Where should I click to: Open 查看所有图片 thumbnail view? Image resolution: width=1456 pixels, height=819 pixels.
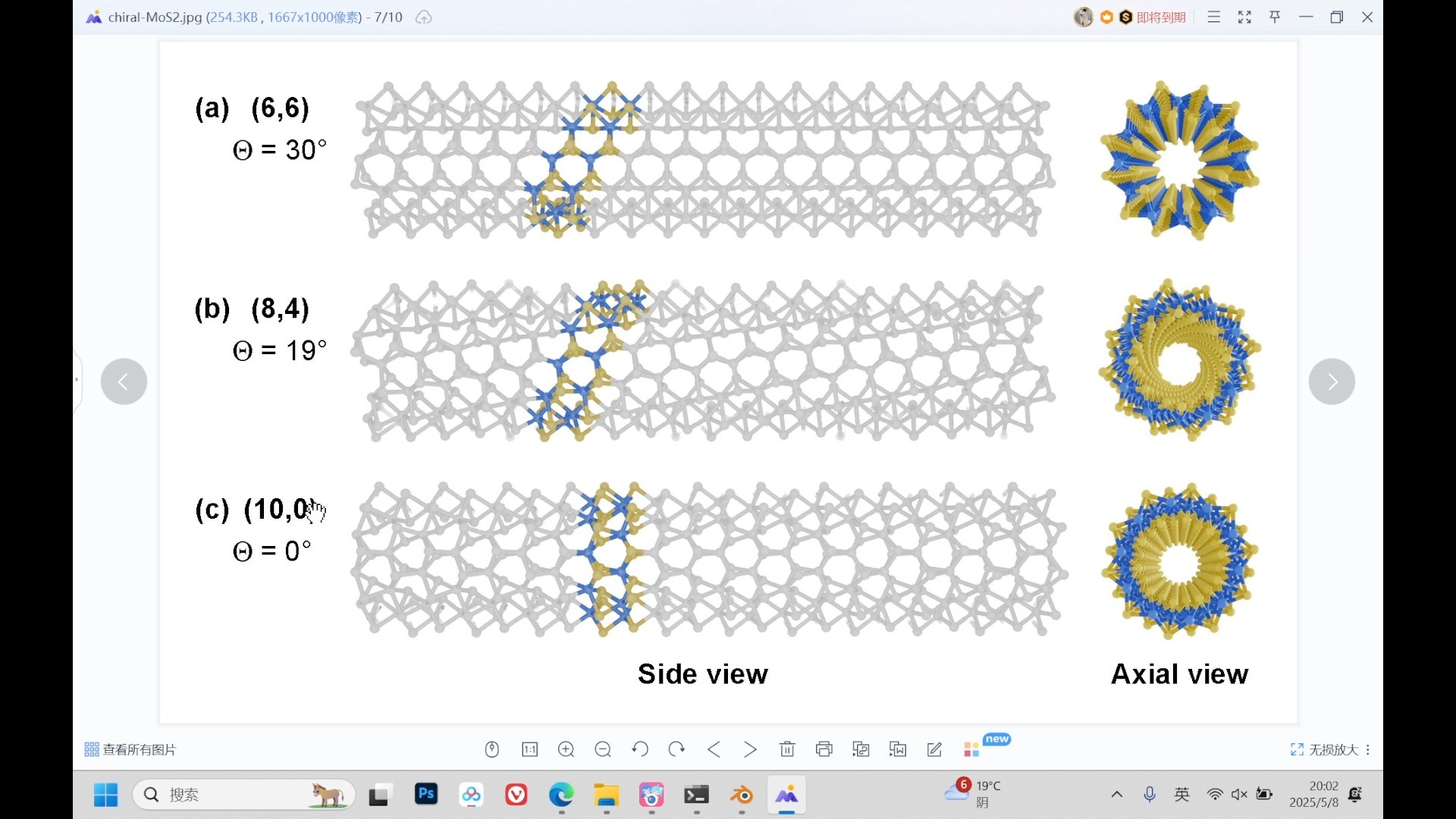pos(130,749)
